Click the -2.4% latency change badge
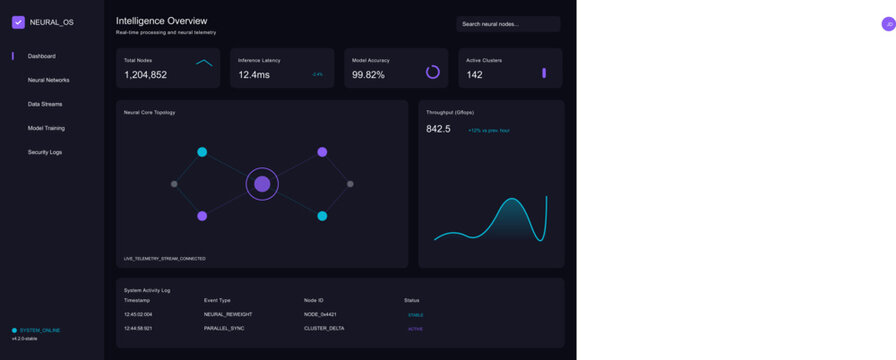Screen dimensions: 896x360 317,74
